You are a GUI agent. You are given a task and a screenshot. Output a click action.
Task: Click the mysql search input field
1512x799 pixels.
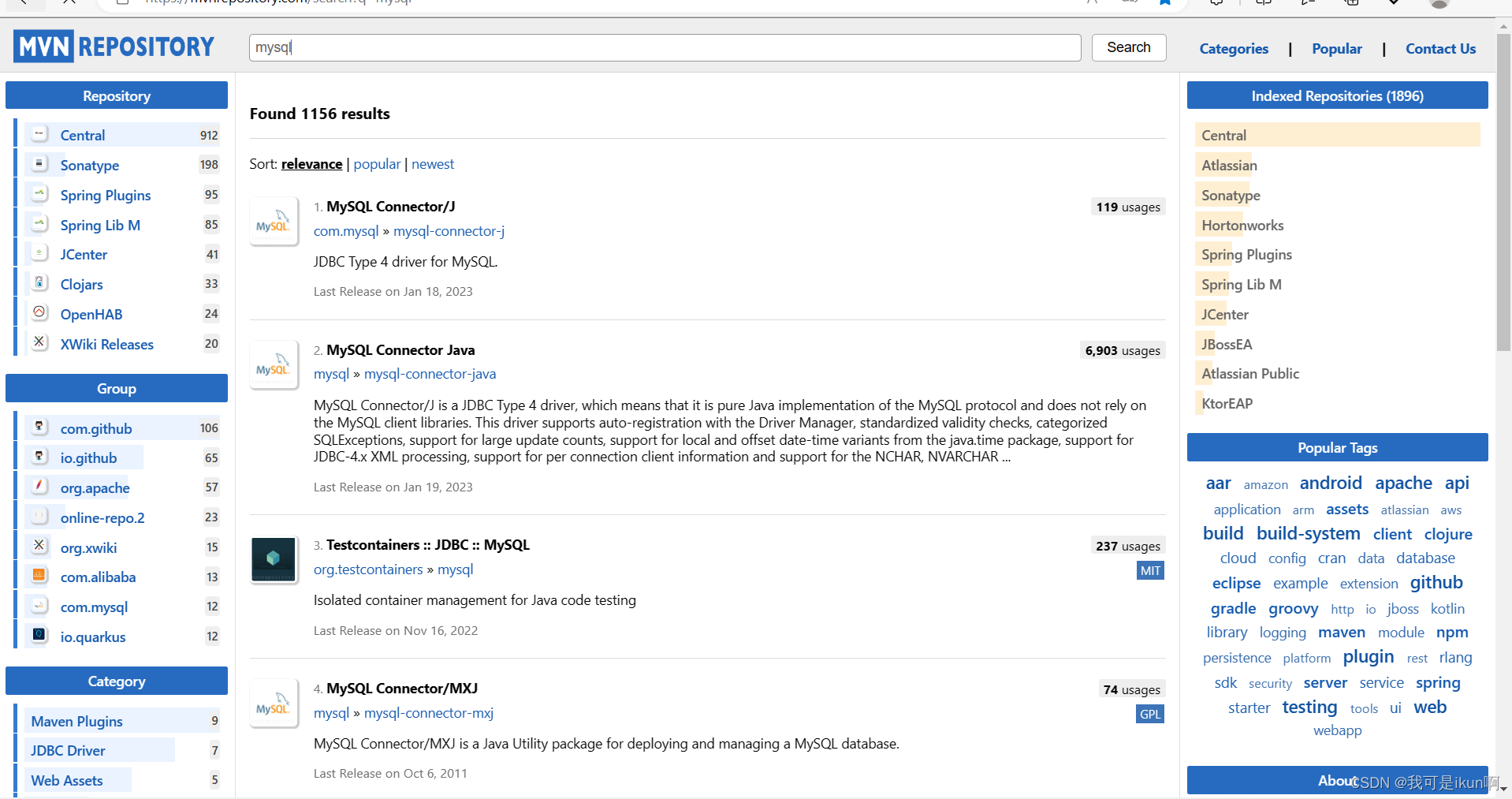point(665,47)
